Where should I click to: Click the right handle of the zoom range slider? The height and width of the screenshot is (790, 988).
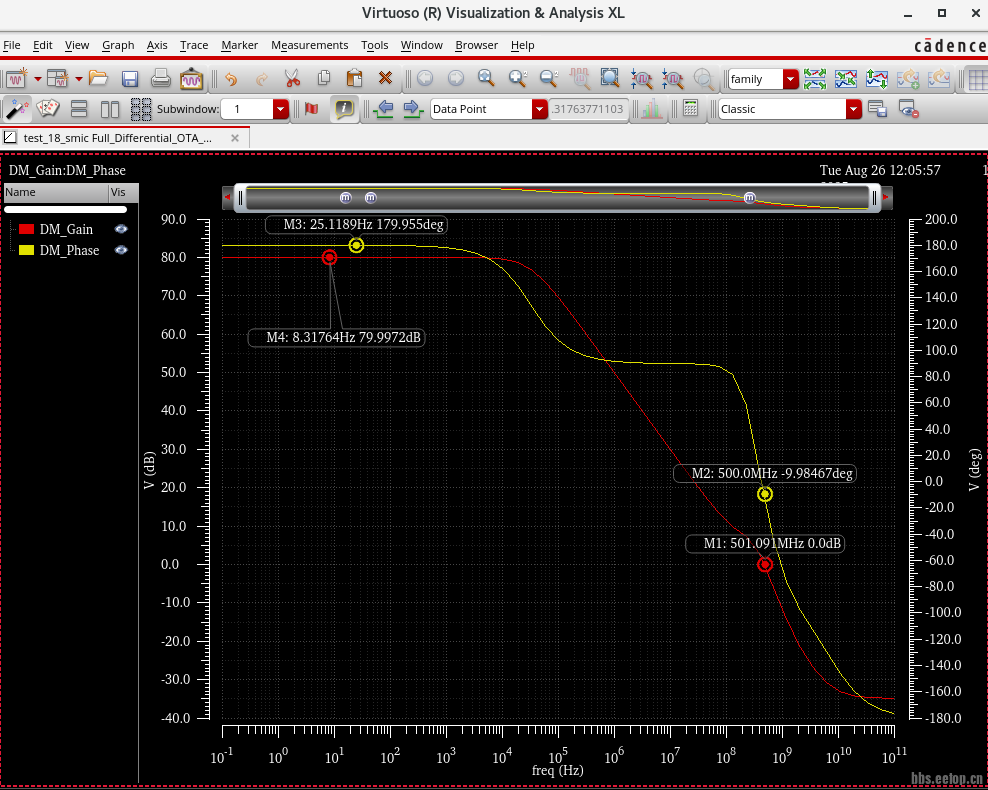tap(875, 198)
